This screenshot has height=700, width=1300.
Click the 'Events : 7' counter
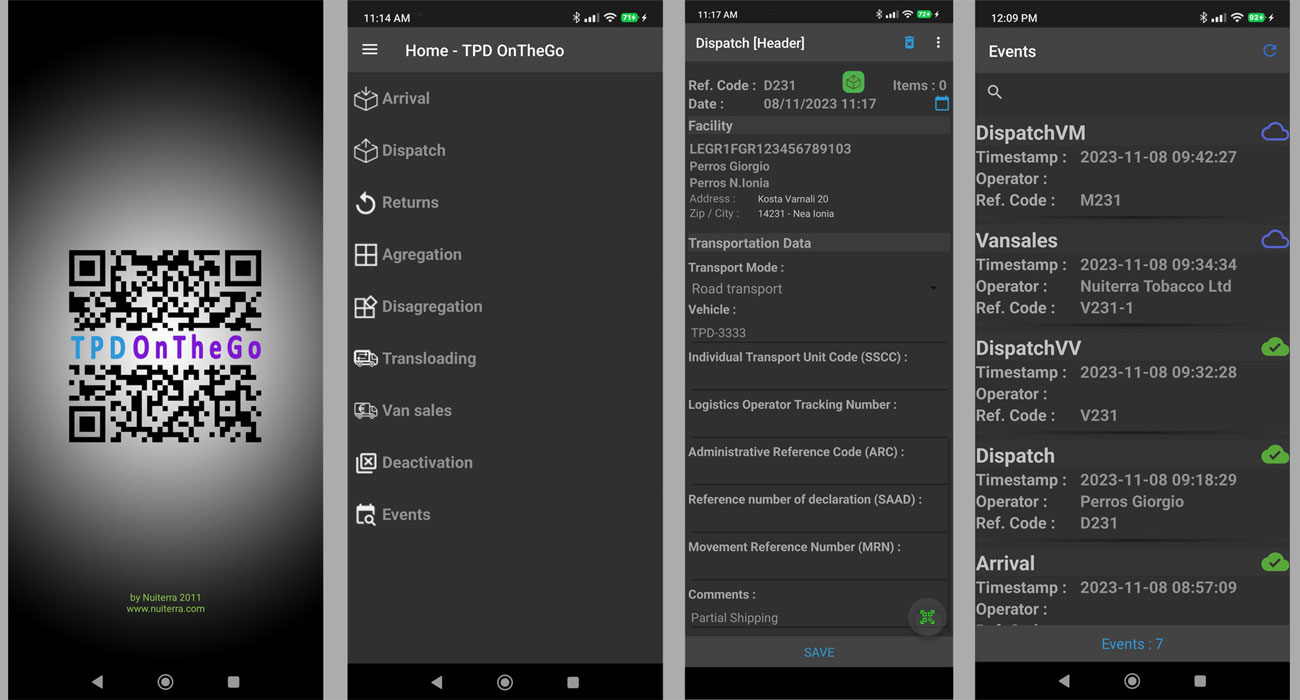[1132, 644]
